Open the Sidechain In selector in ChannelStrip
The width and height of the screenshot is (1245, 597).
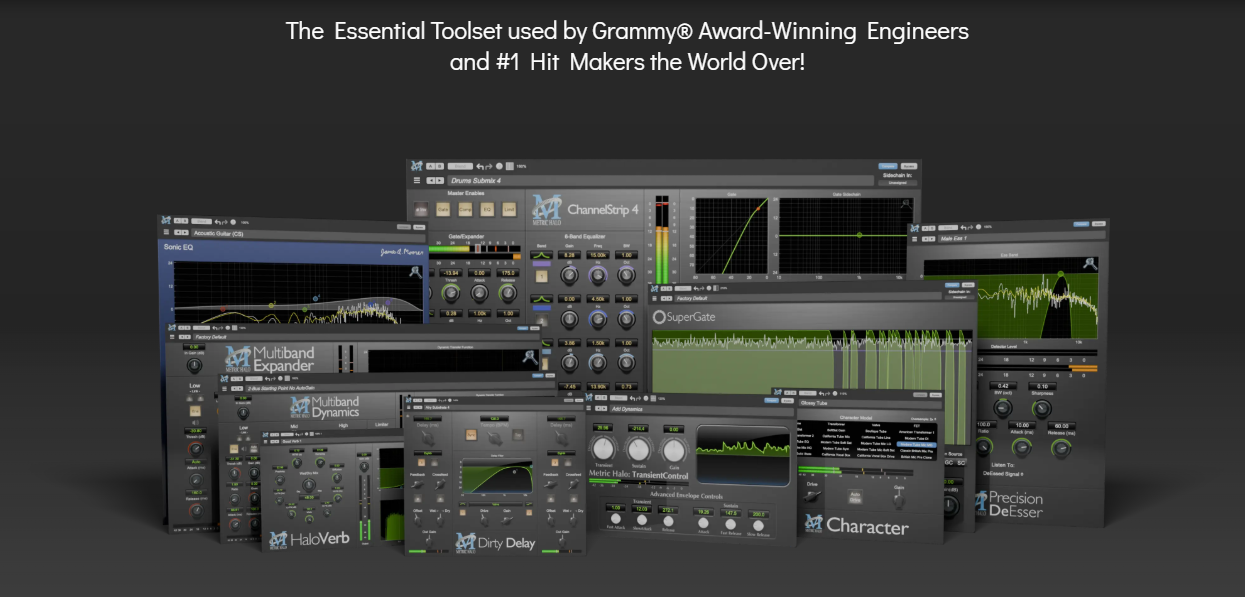(896, 183)
